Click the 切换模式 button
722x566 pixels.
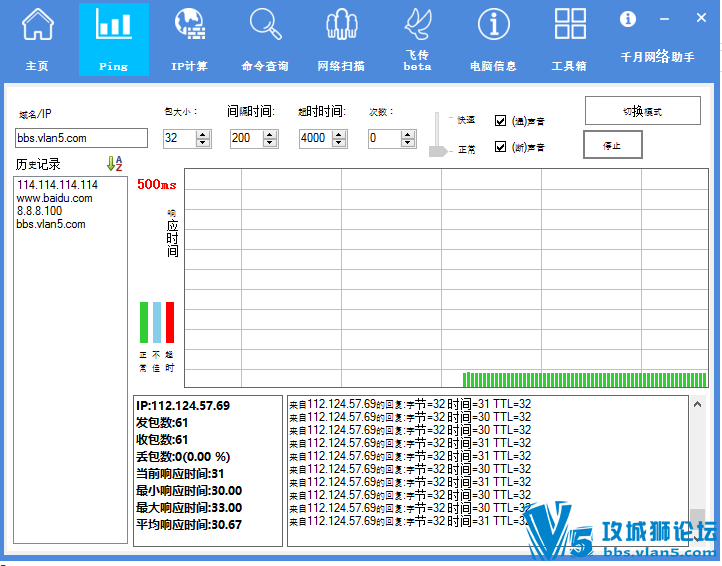tap(643, 111)
